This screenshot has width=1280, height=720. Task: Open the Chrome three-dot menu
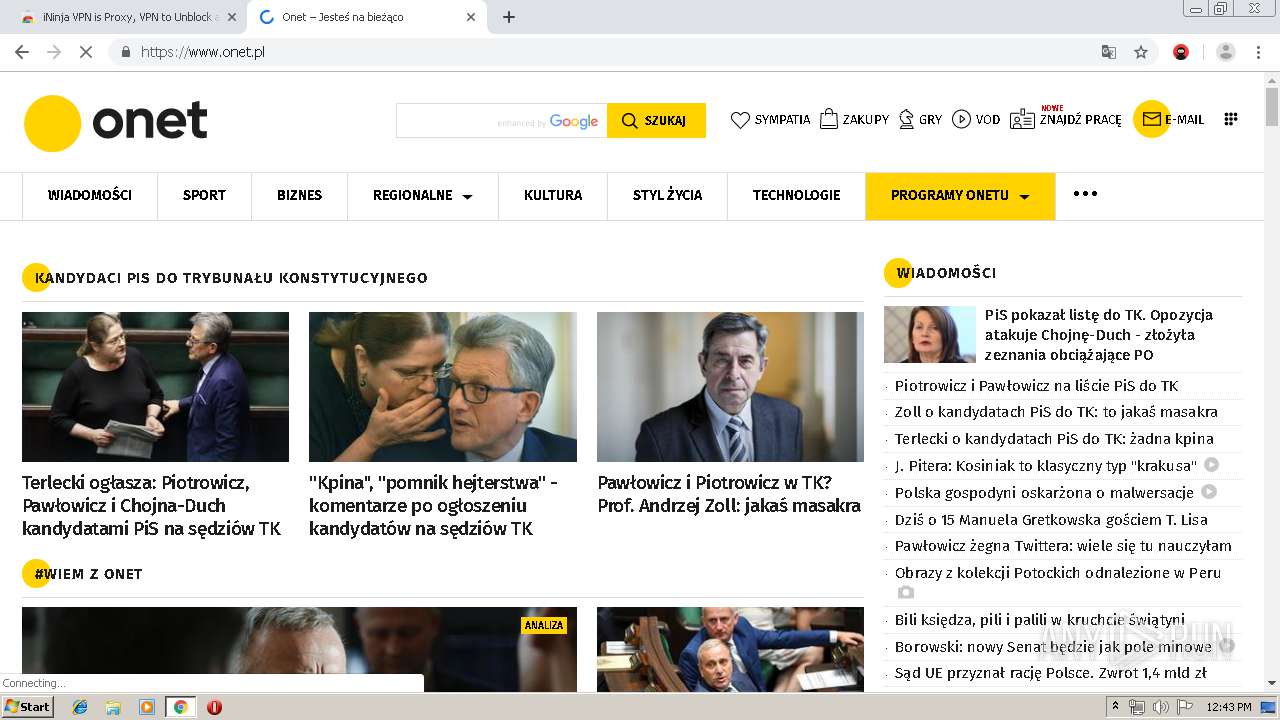[x=1259, y=52]
